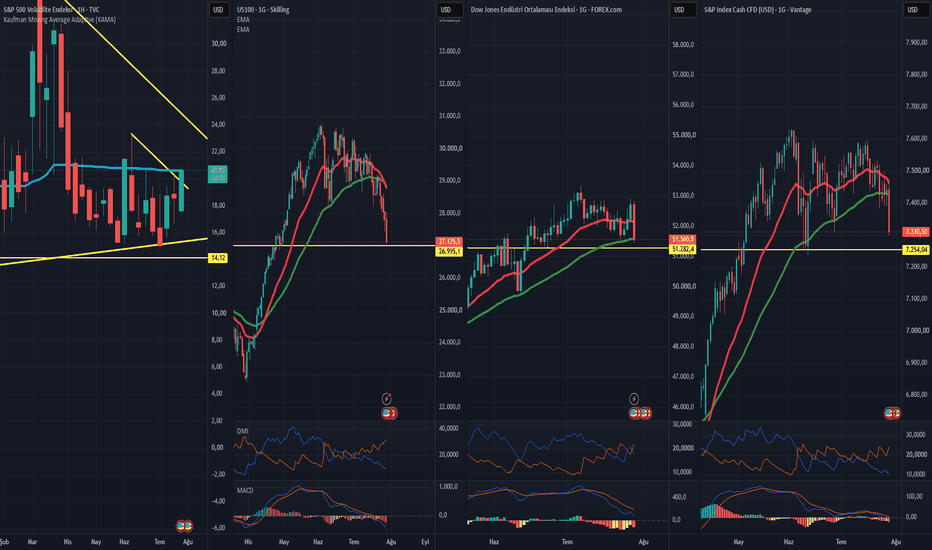Select the yellow horizontal line on the Dow Jones chart
Screen dimensions: 932x550
(568, 247)
